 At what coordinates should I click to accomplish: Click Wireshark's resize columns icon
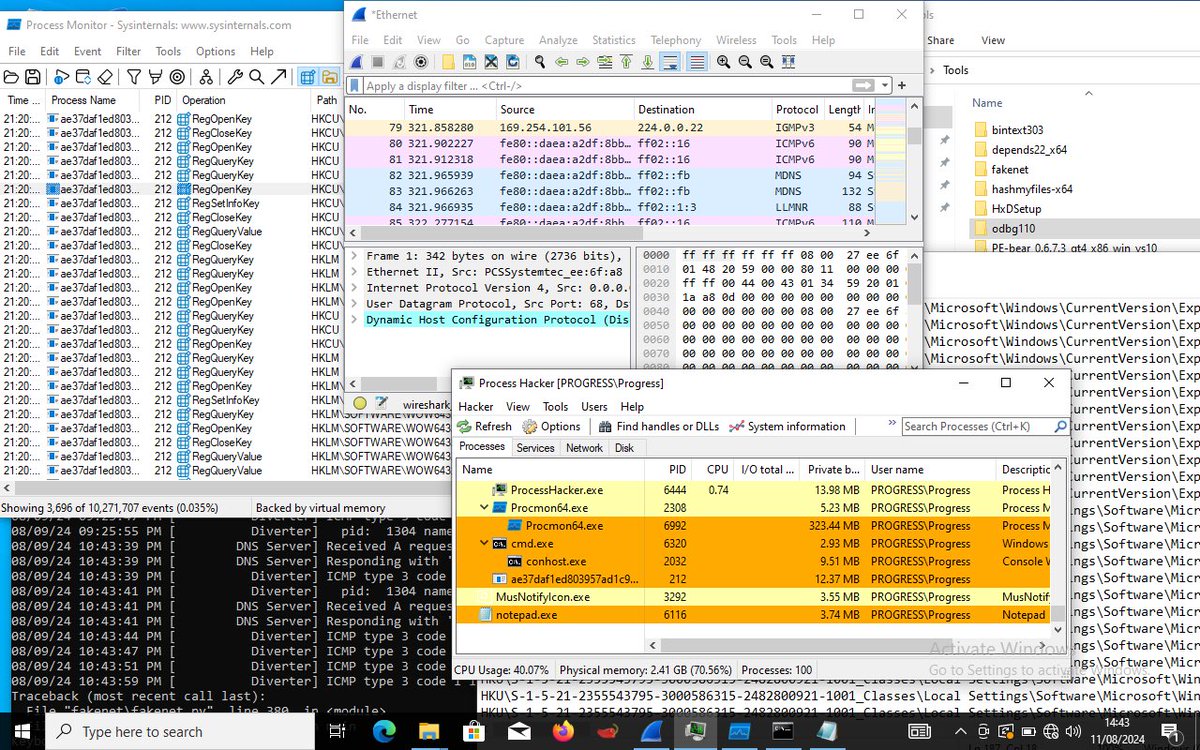pos(788,62)
